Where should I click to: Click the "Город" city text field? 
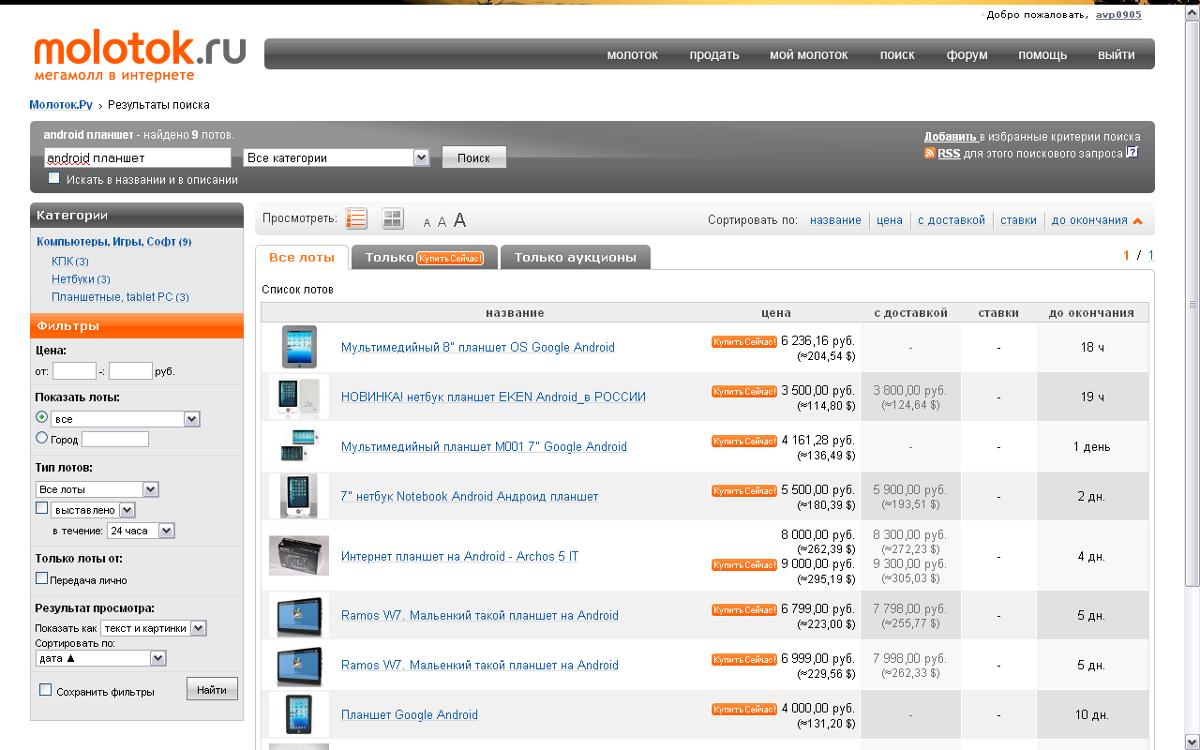115,439
